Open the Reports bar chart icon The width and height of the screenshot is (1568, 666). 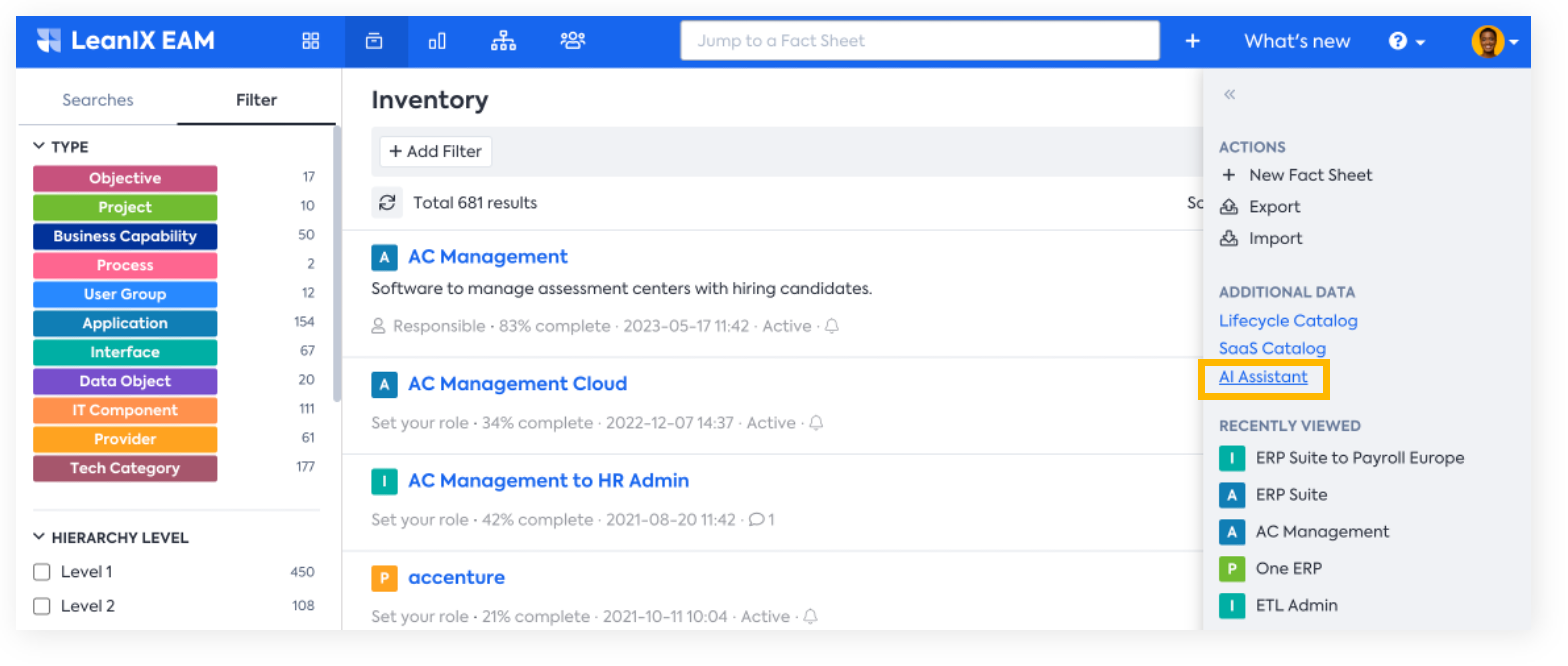[x=437, y=41]
